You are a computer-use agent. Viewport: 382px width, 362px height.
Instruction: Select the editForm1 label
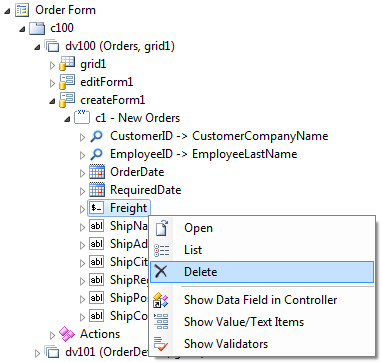coord(106,82)
